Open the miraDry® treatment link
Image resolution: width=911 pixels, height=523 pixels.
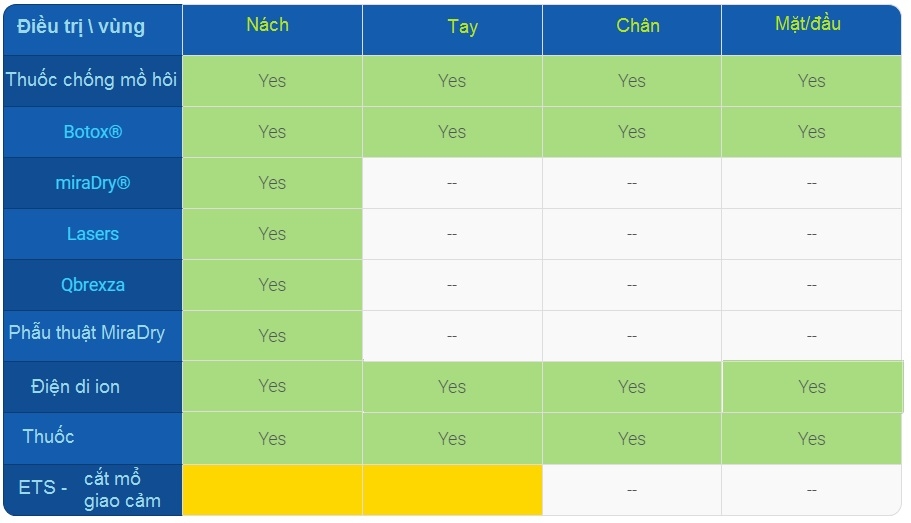tap(93, 183)
